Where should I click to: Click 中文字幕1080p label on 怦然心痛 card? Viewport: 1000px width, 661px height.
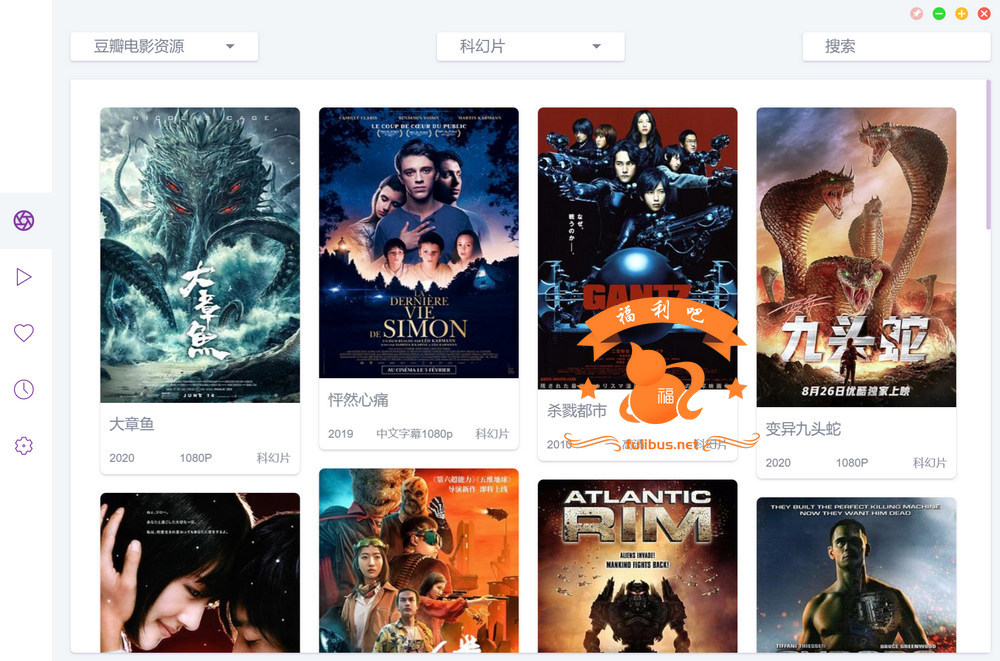[x=415, y=434]
